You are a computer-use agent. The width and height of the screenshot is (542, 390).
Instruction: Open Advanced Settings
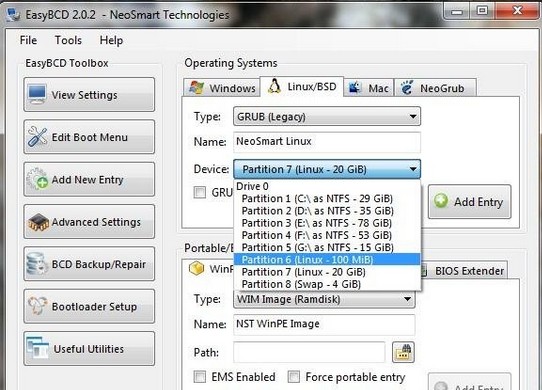pos(89,222)
